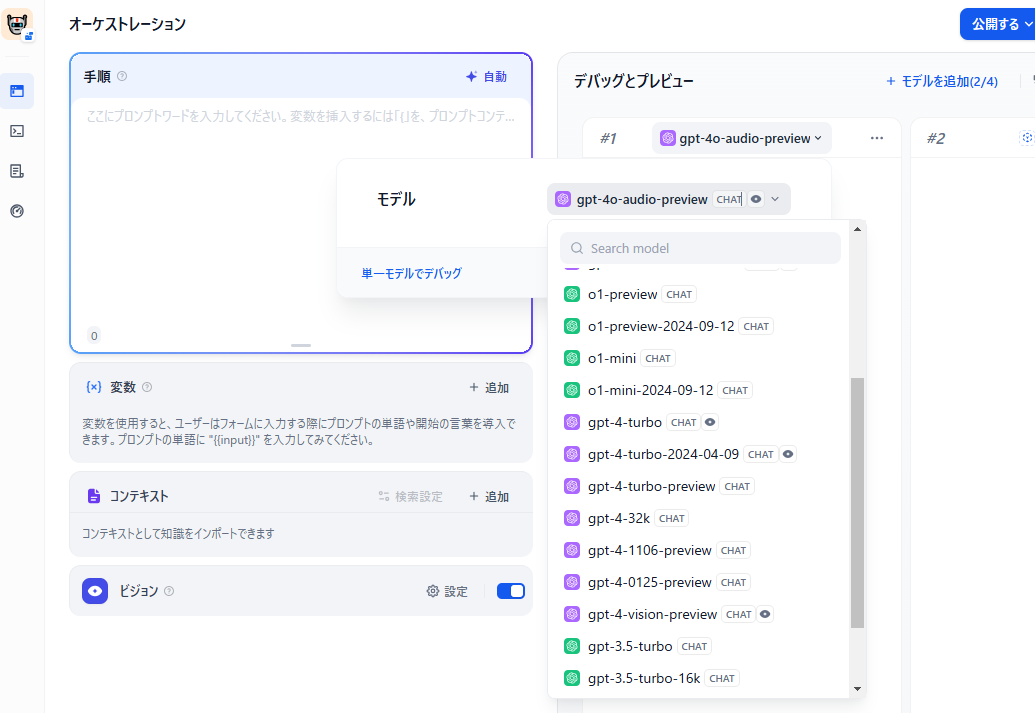Click the character count 0 badge
Viewport: 1035px width, 713px height.
94,336
